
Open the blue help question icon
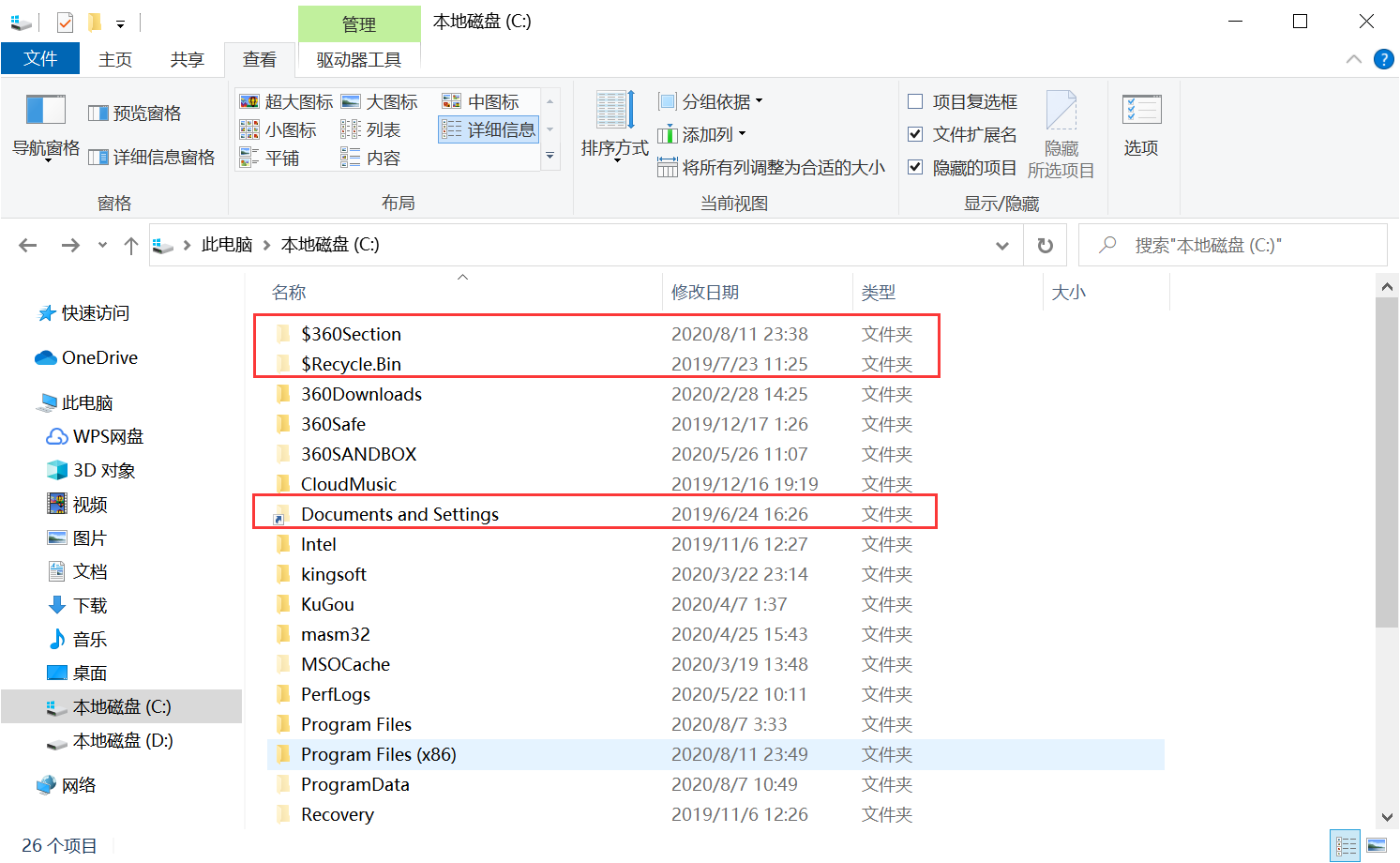pos(1383,59)
